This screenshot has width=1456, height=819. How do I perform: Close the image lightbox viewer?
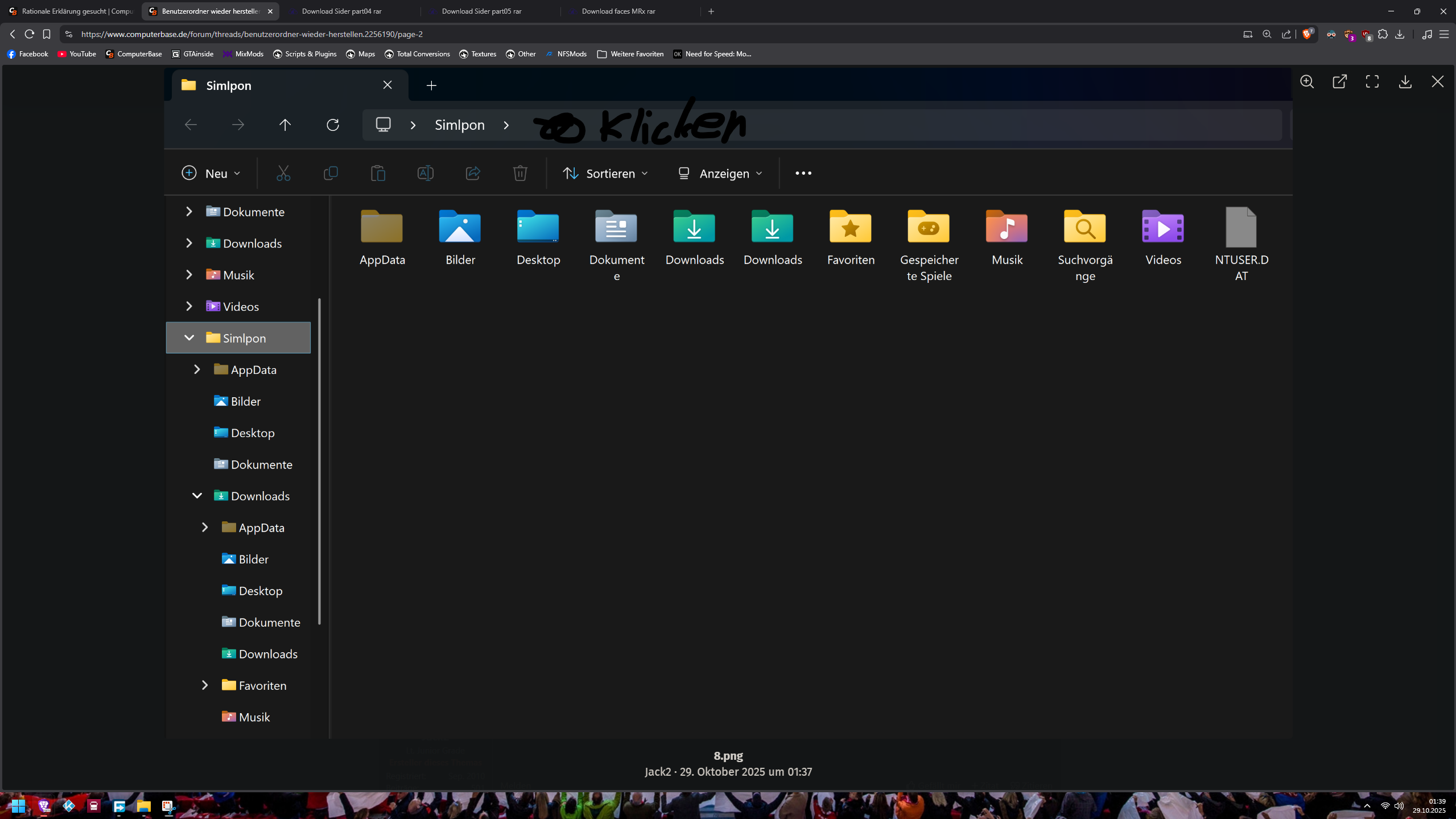1437,82
